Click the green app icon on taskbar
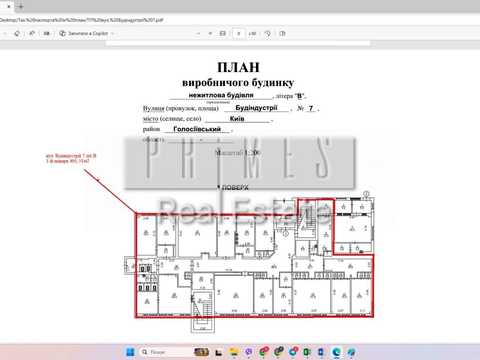This screenshot has width=480, height=360. [x=307, y=352]
